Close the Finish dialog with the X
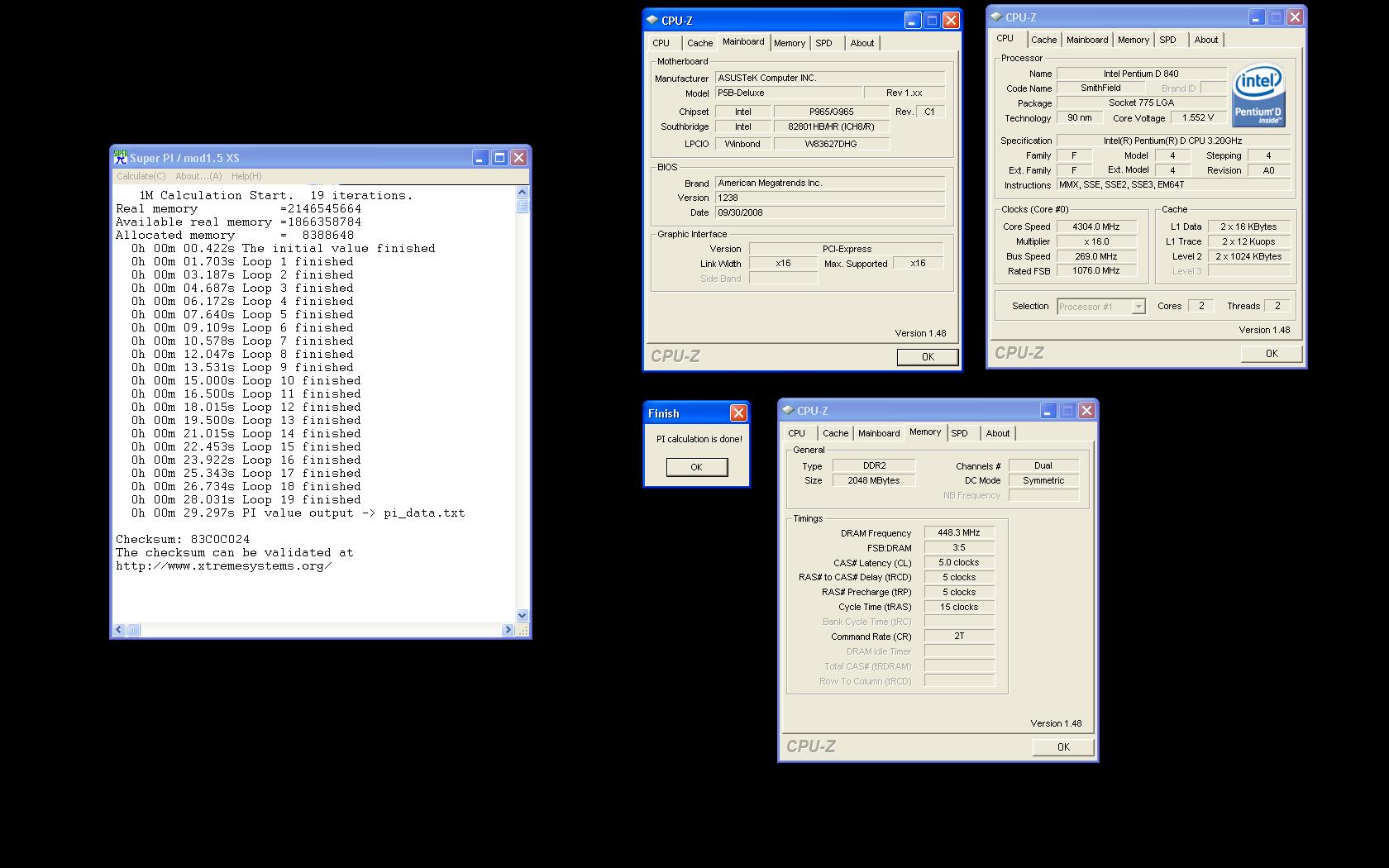This screenshot has width=1389, height=868. 738,413
